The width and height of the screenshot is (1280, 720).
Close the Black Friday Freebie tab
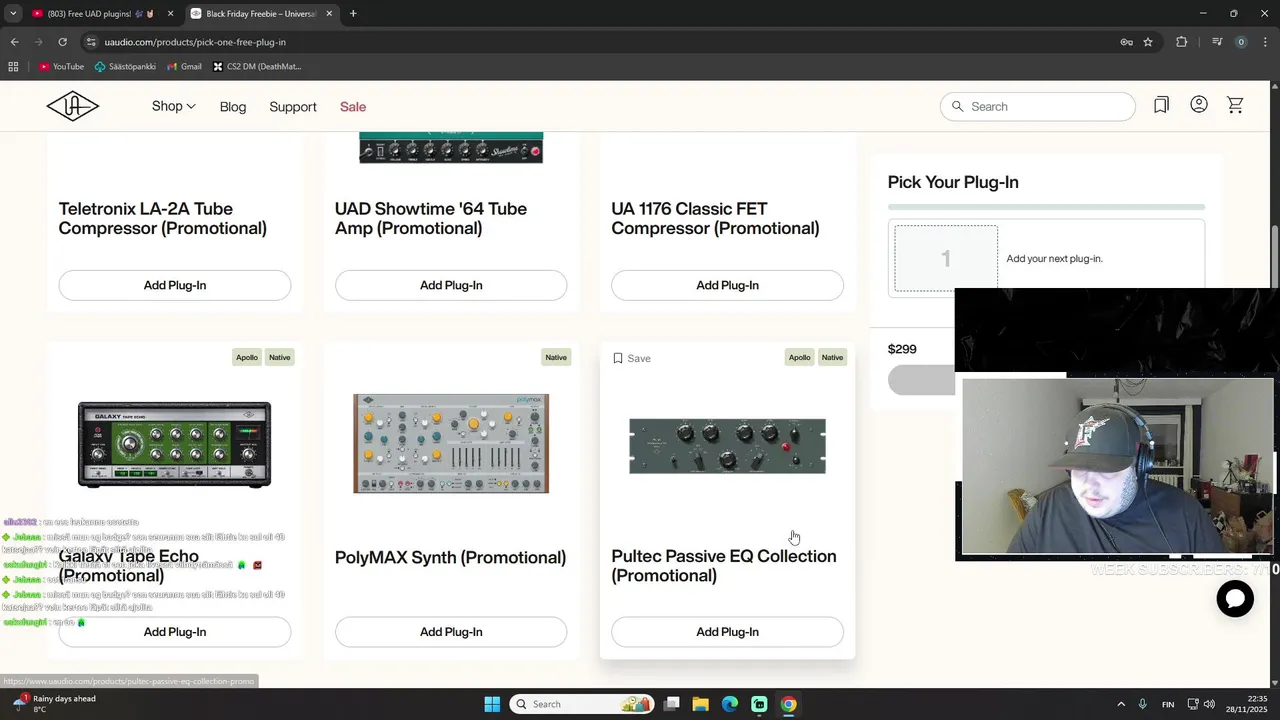329,14
